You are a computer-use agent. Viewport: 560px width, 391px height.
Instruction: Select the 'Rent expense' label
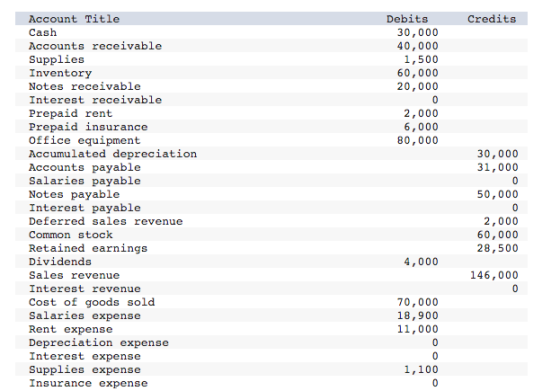point(70,329)
